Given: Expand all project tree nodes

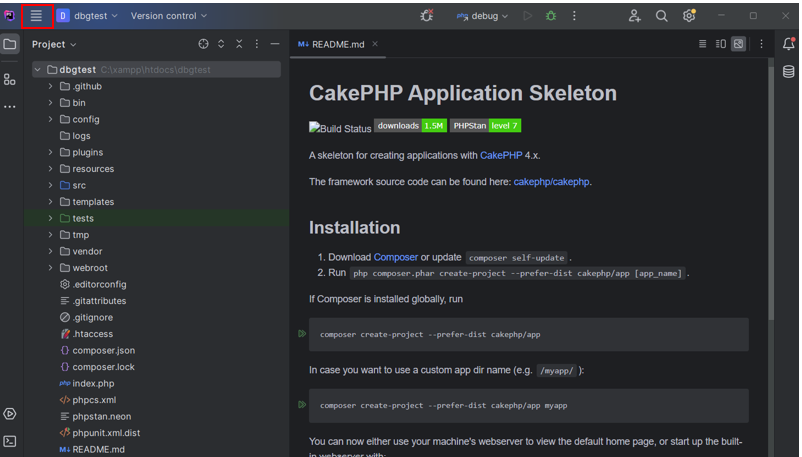Looking at the screenshot, I should 221,44.
